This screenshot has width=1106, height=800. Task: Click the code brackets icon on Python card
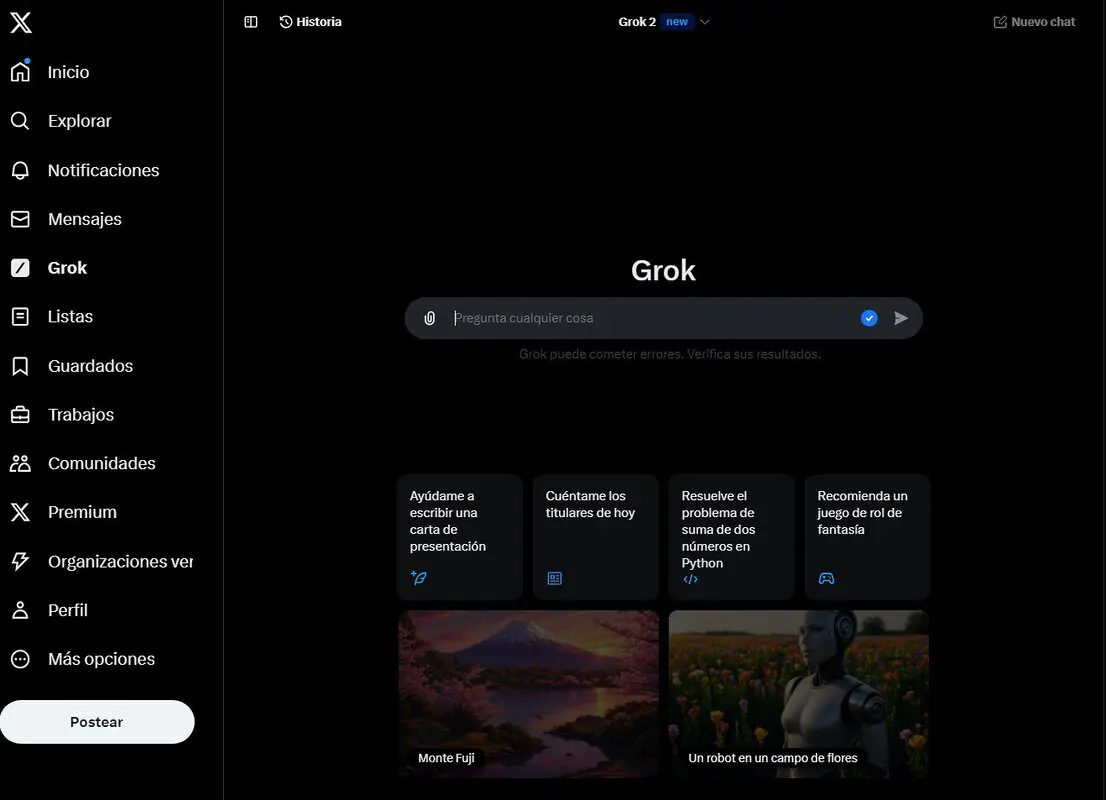tap(691, 579)
